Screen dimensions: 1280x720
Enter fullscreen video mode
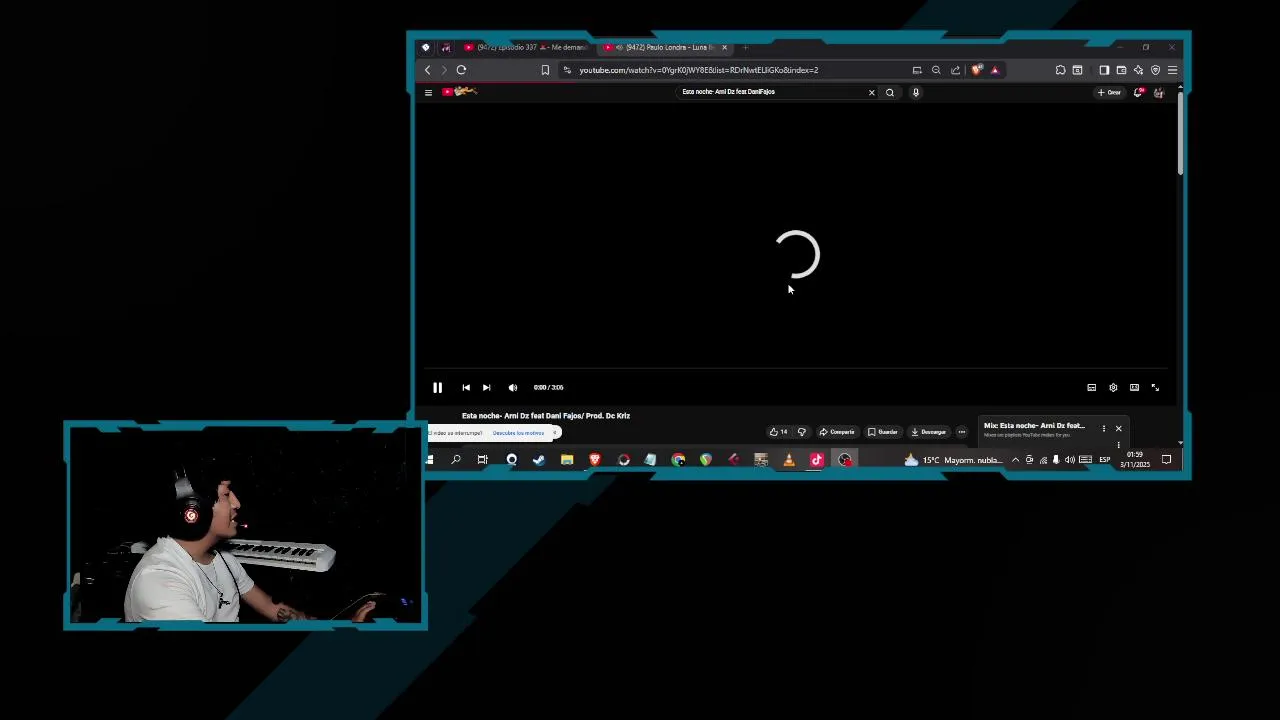(1155, 387)
